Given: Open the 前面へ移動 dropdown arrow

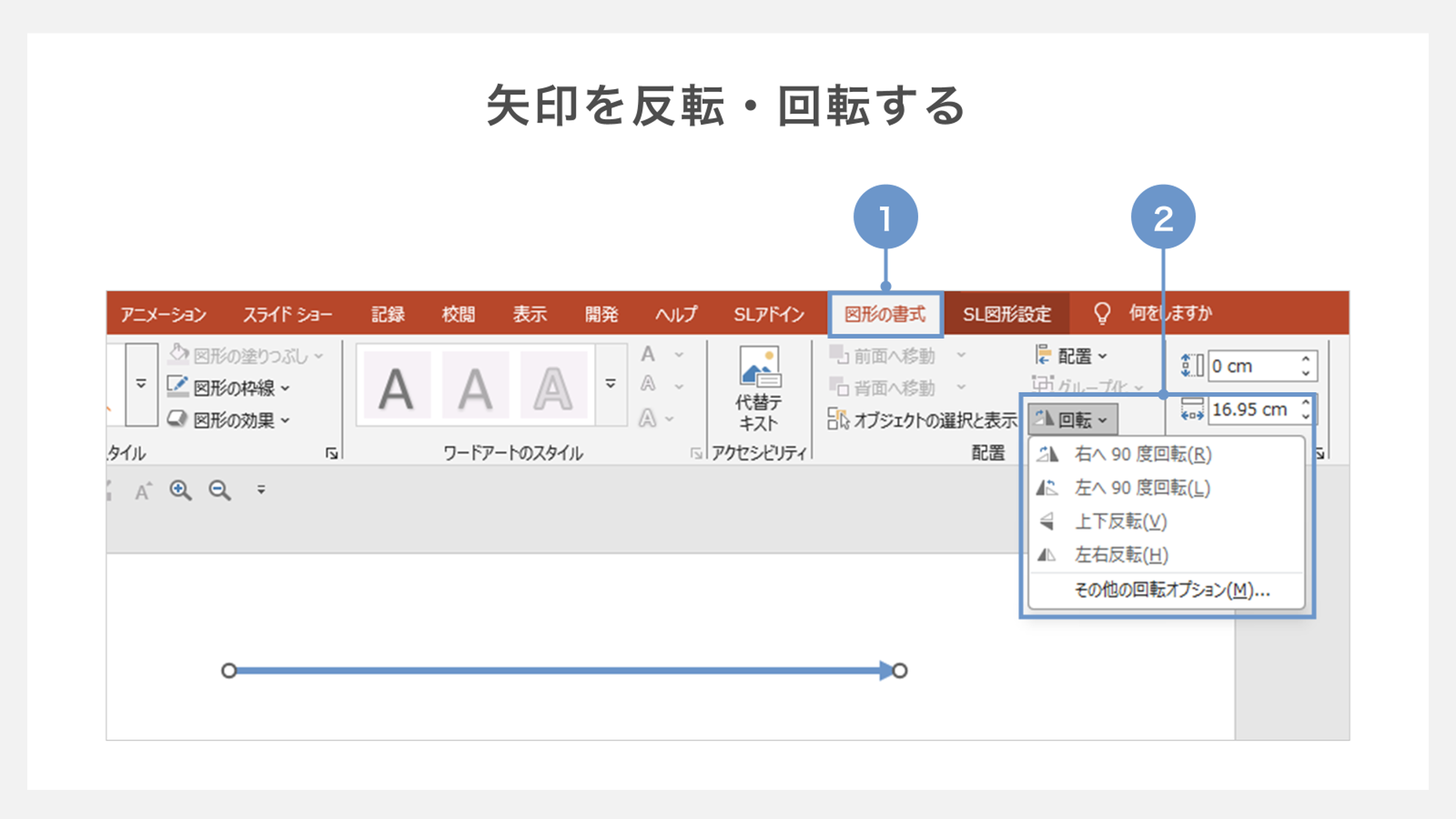Looking at the screenshot, I should tap(961, 355).
